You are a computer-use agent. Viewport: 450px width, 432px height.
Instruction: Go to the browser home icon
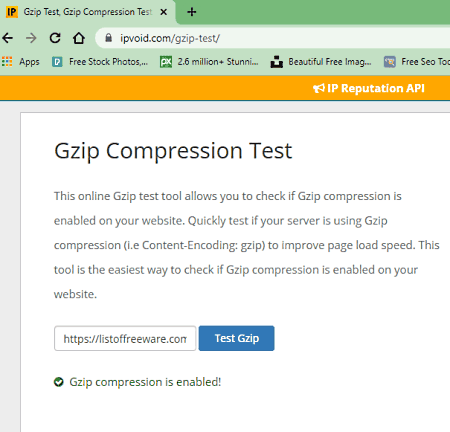(79, 38)
